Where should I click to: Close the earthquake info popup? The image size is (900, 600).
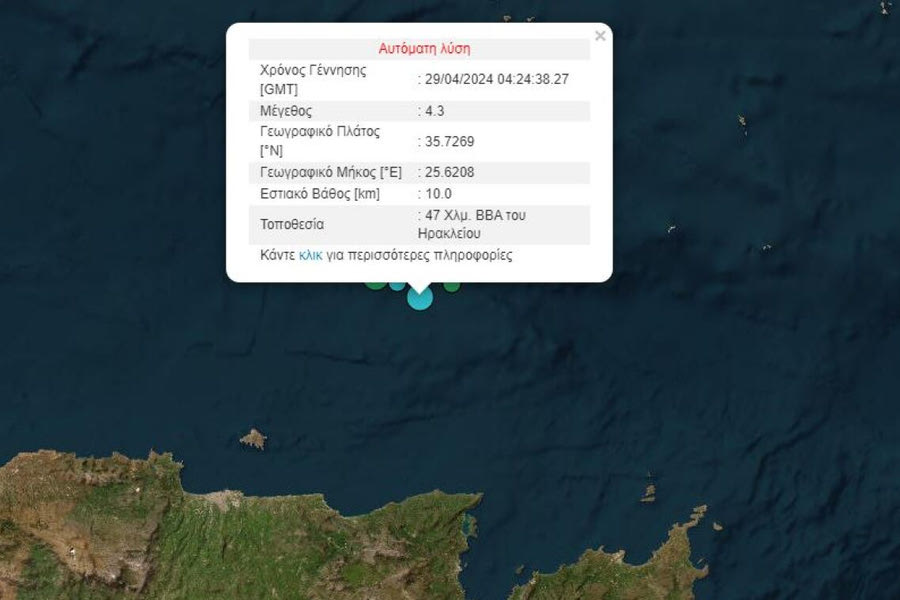coord(600,36)
